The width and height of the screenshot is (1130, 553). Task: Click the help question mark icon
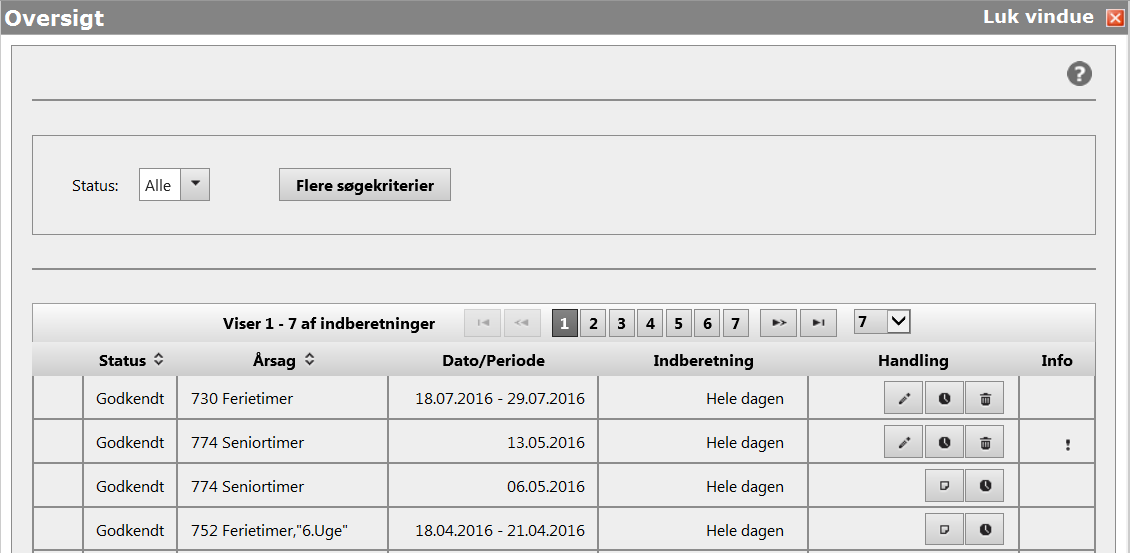1079,73
